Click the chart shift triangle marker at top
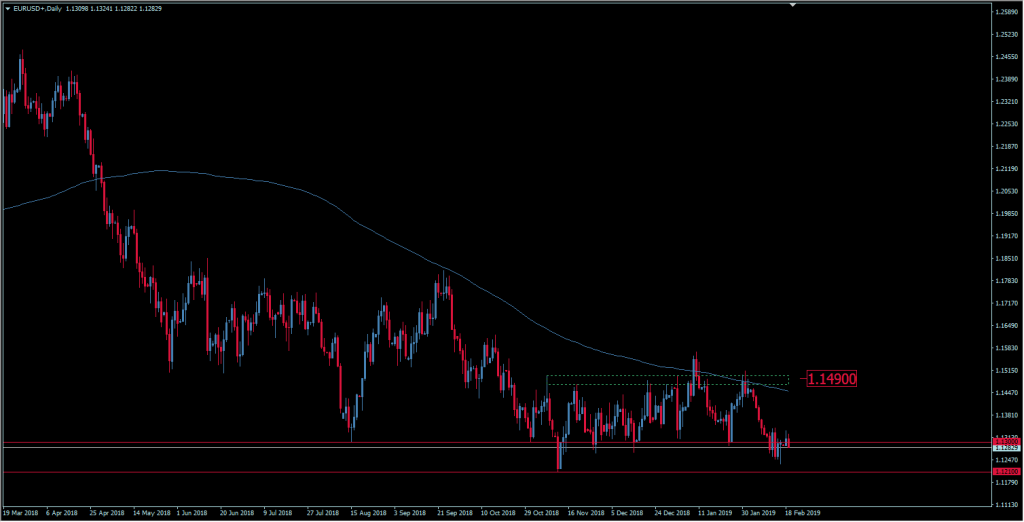 (x=792, y=5)
